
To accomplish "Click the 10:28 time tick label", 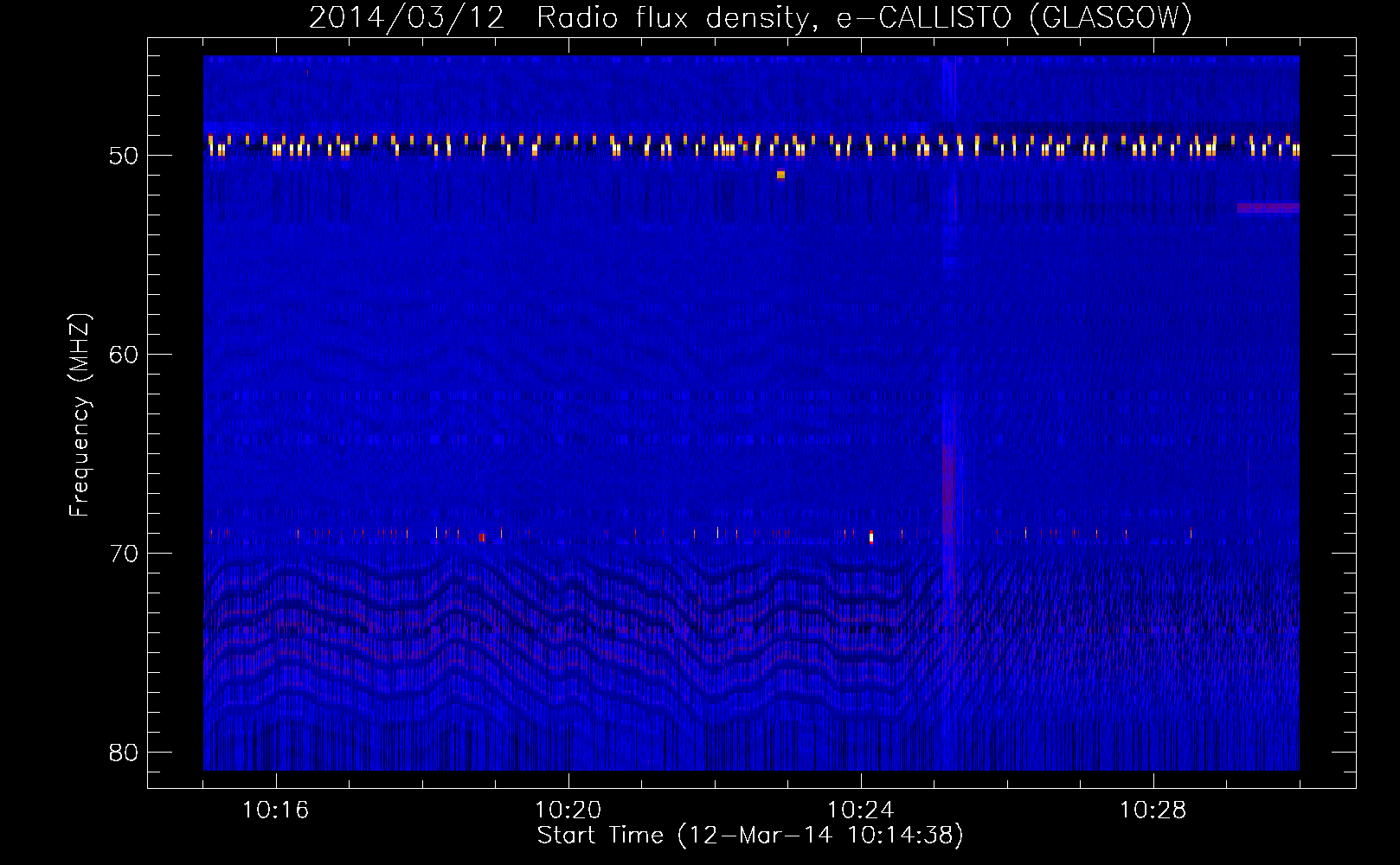I will point(1153,811).
